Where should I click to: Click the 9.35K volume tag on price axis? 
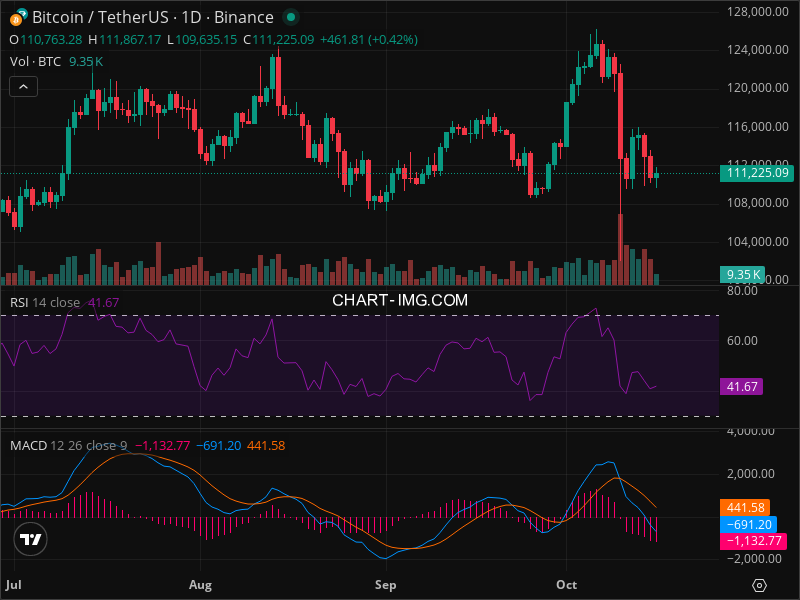[744, 274]
